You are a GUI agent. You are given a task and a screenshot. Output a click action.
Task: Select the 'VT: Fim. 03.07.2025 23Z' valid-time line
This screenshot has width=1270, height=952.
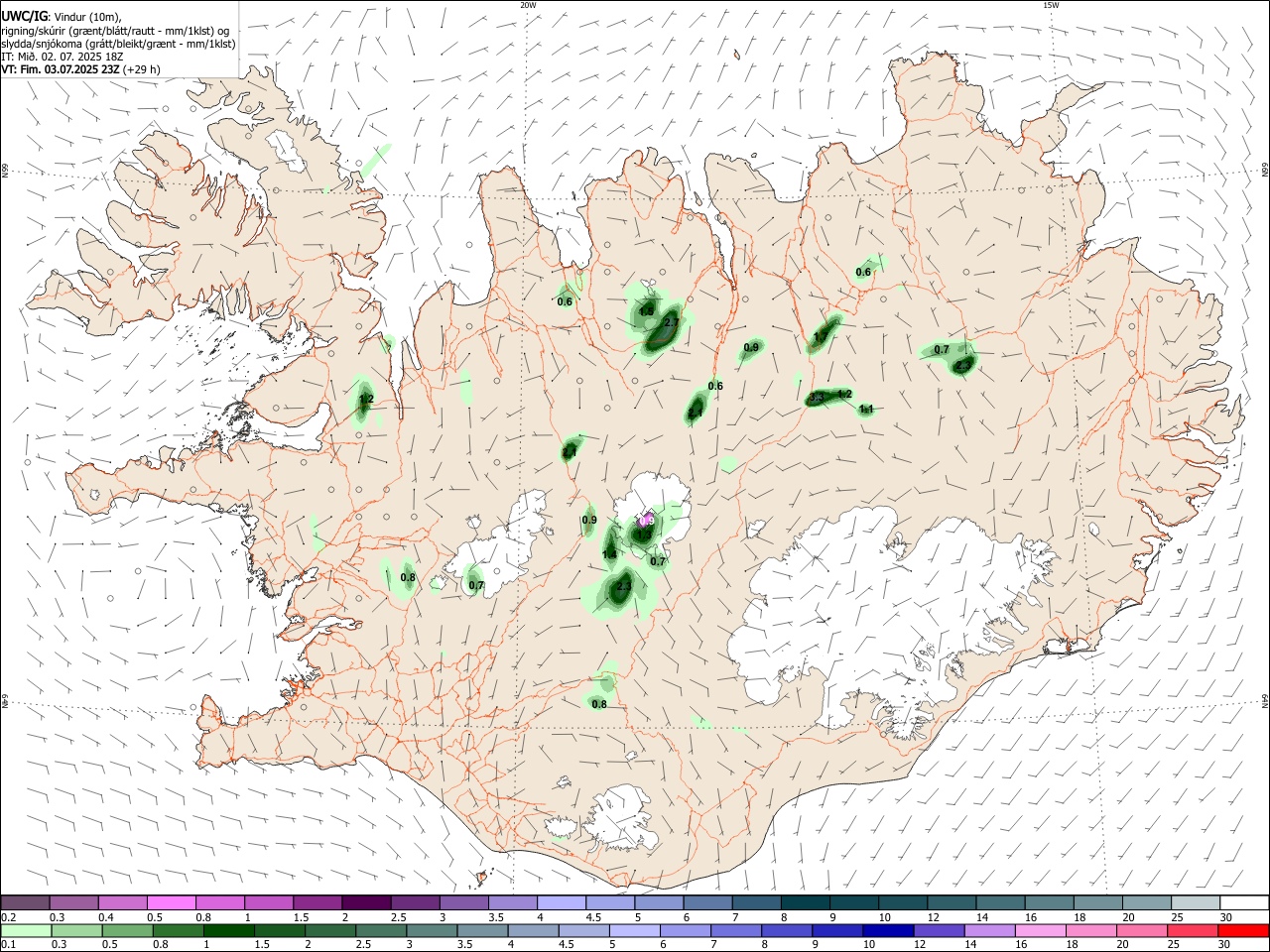click(59, 69)
